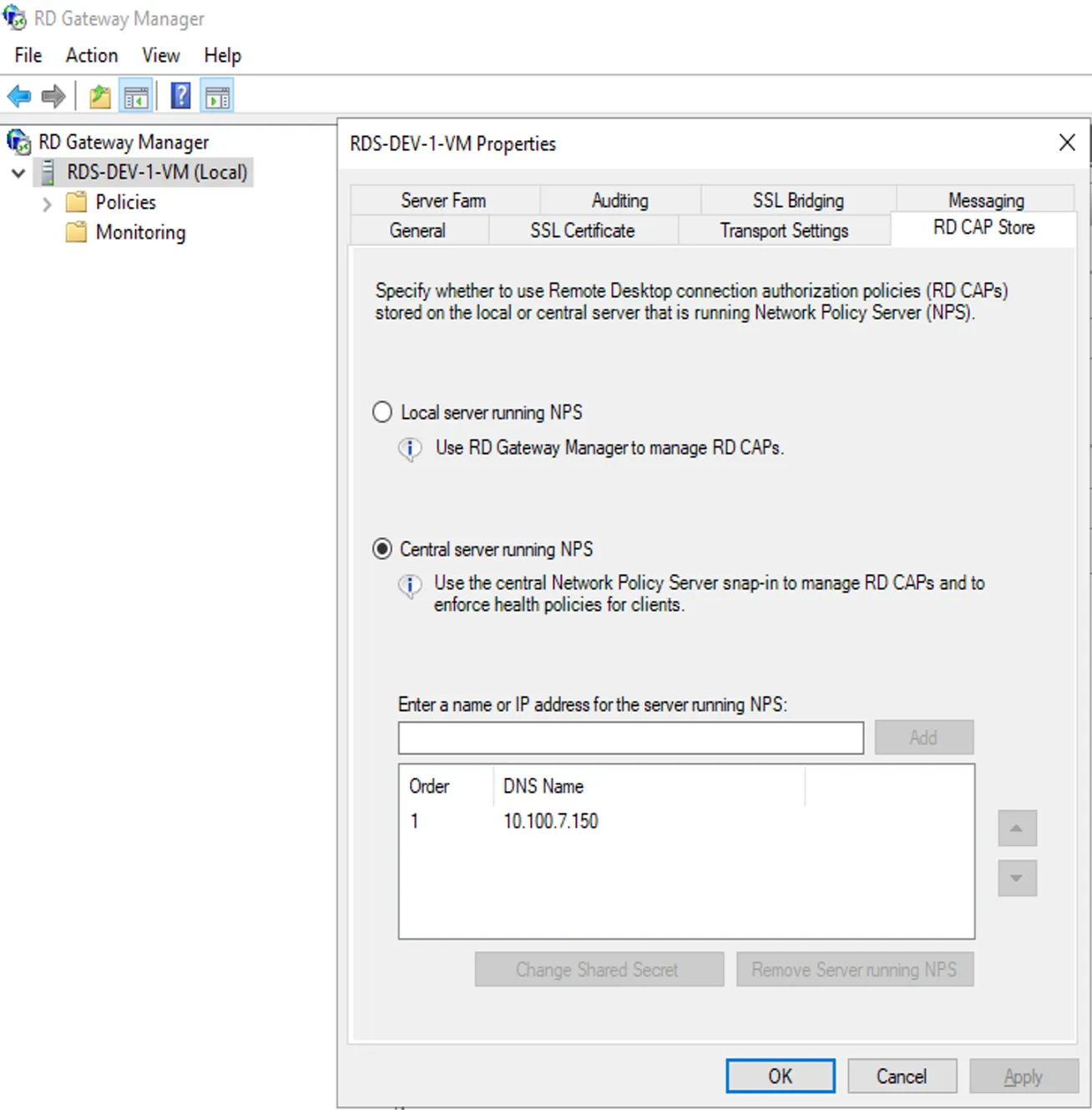Collapse the RDS-DEV-1-VM tree node
This screenshot has height=1110, width=1092.
(x=18, y=173)
